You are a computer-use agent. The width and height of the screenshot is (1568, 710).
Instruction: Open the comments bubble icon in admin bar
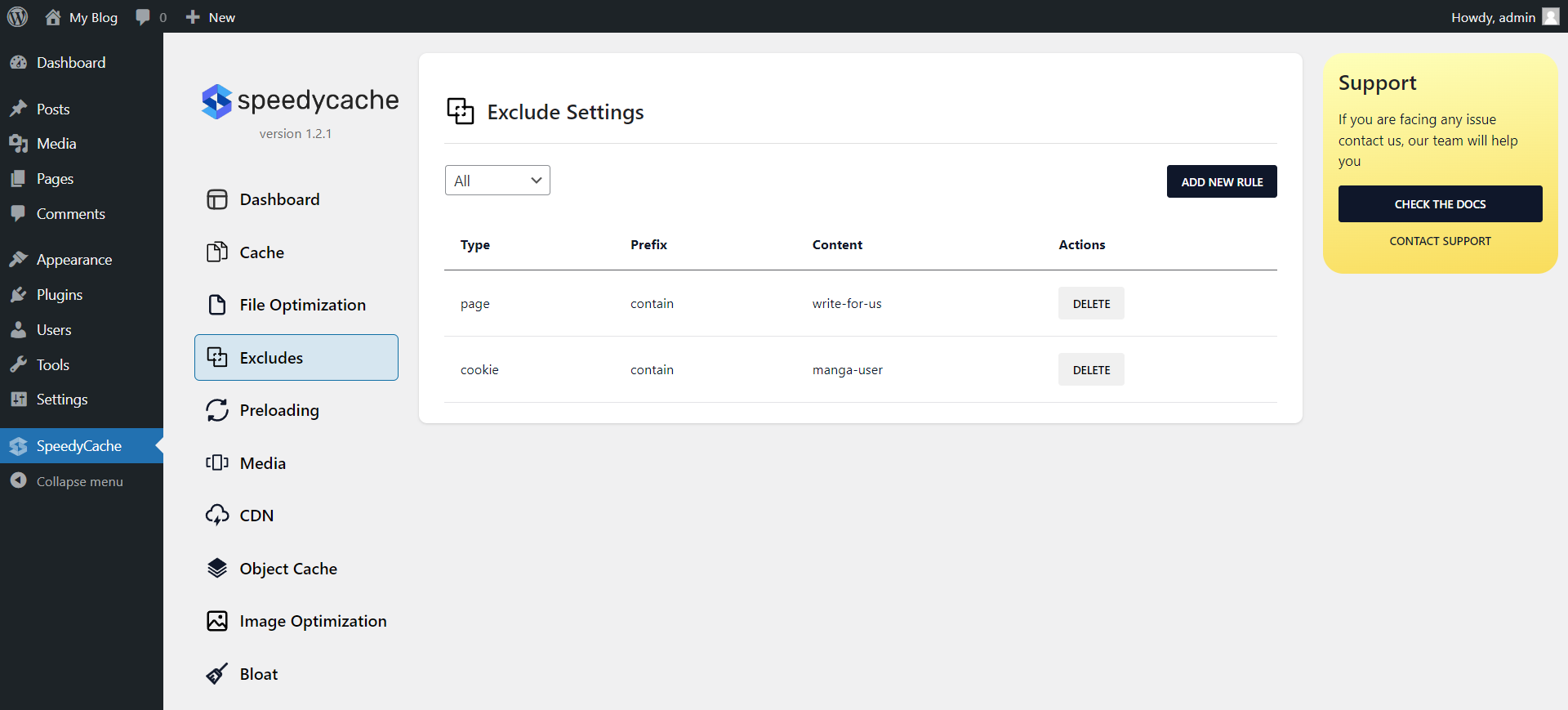[x=143, y=17]
